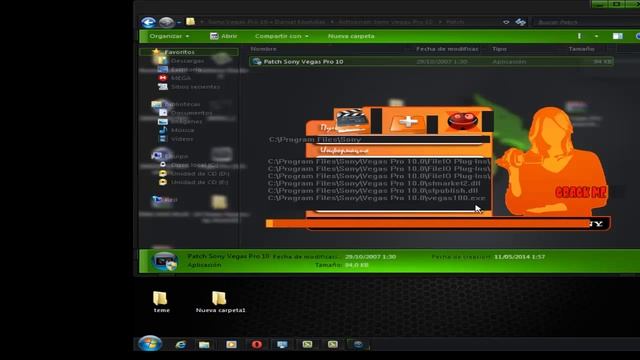Viewport: 640px width, 360px height.
Task: Select Equipo in the navigation pane
Action: tap(176, 156)
